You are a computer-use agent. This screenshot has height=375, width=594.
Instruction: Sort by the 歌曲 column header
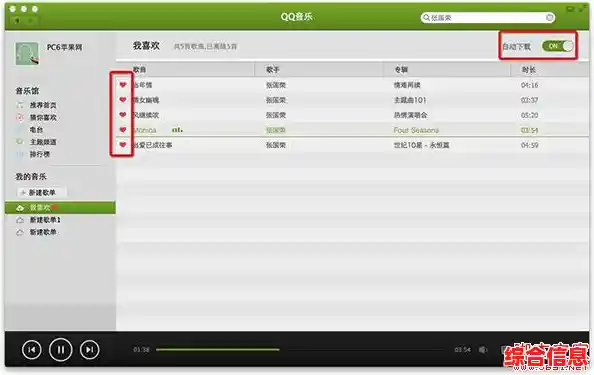click(186, 70)
